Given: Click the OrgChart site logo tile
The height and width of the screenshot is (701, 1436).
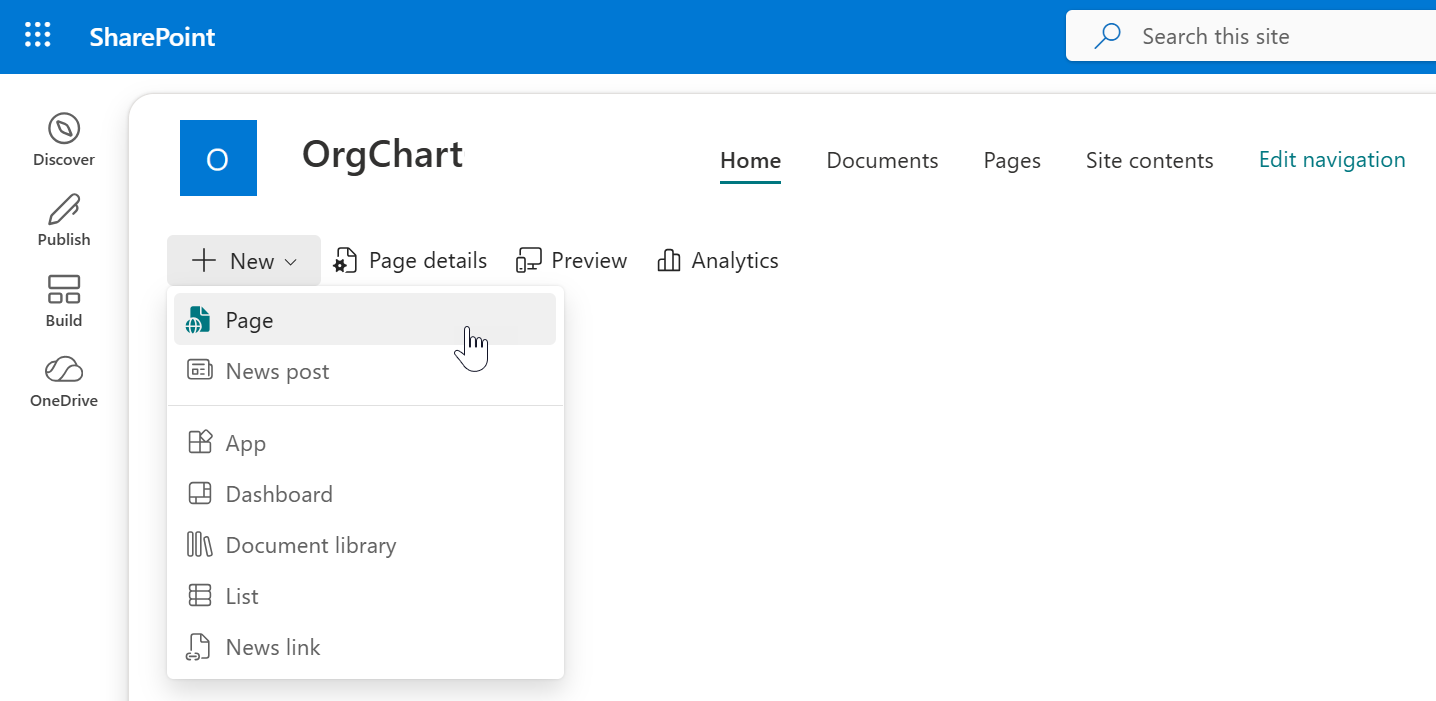Looking at the screenshot, I should point(218,158).
